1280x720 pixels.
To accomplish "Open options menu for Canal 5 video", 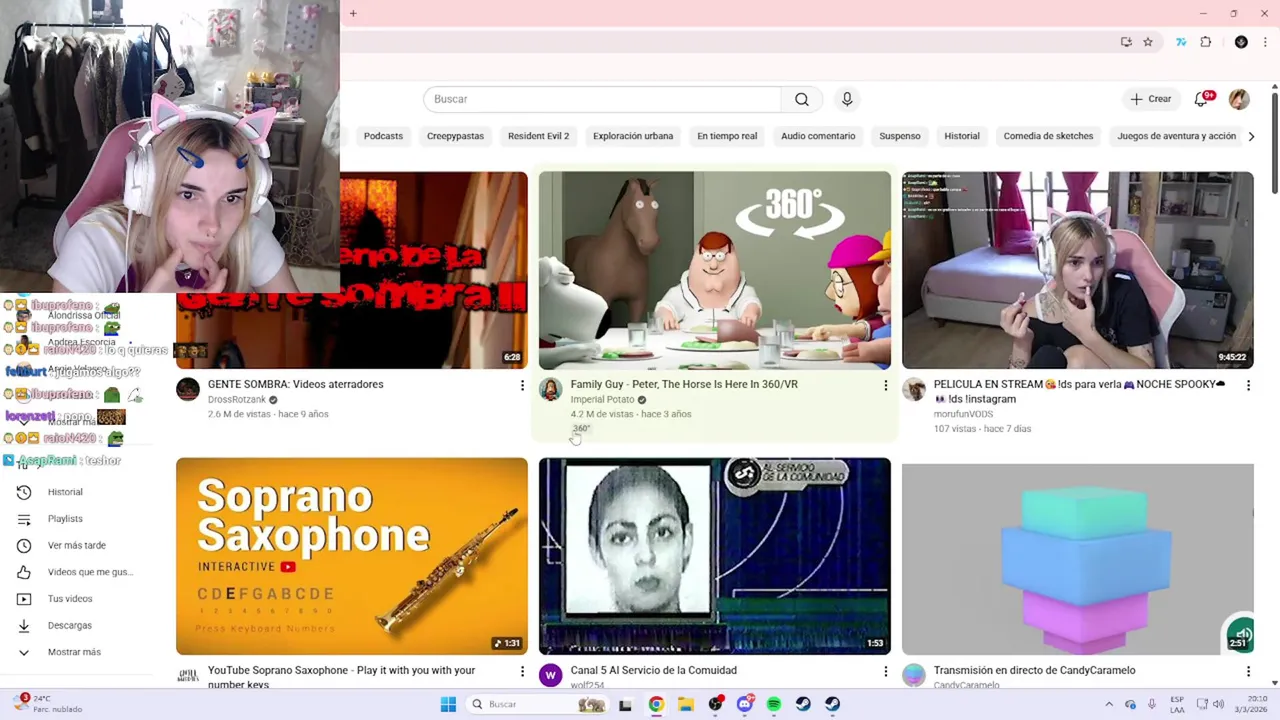I will pyautogui.click(x=884, y=671).
